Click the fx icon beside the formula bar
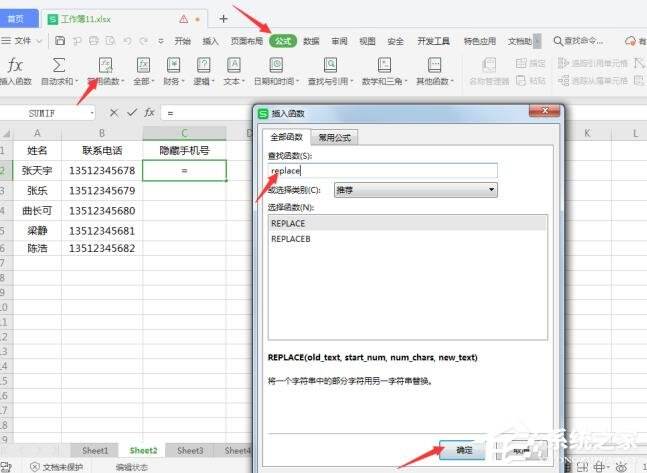The image size is (647, 473). (149, 113)
